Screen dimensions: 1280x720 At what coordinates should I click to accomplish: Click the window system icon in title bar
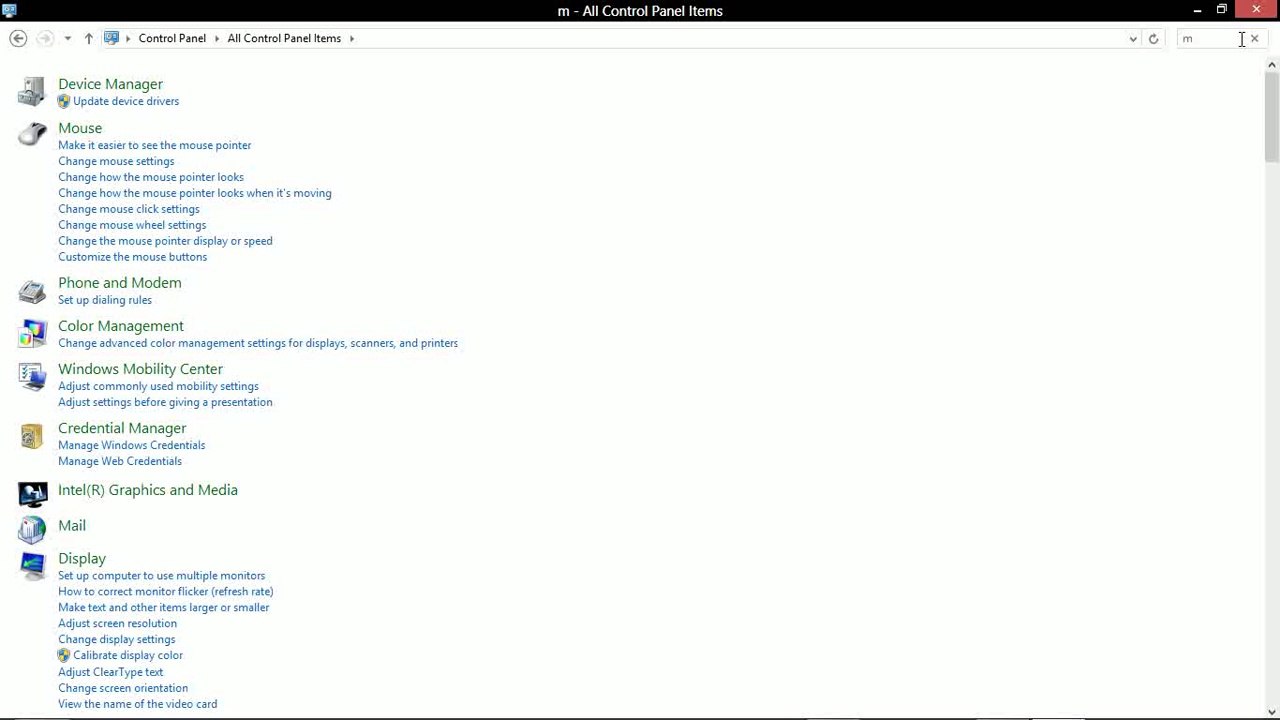click(x=9, y=10)
